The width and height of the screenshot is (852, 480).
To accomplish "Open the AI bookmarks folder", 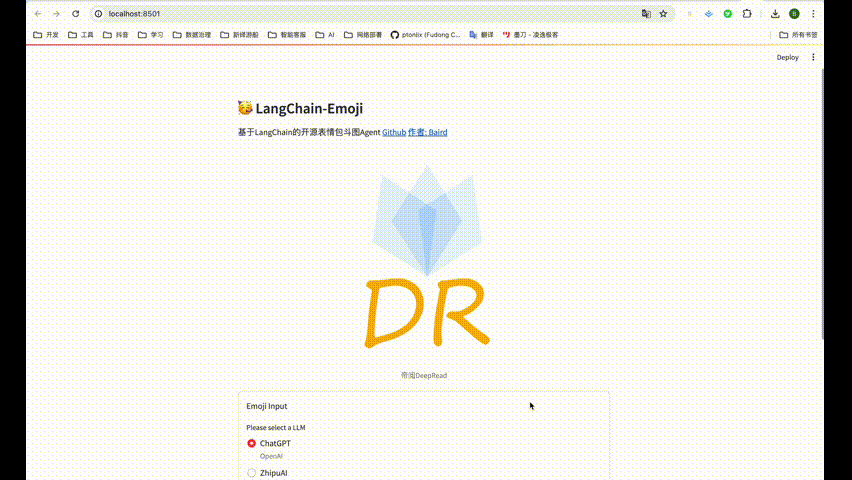I will (325, 35).
